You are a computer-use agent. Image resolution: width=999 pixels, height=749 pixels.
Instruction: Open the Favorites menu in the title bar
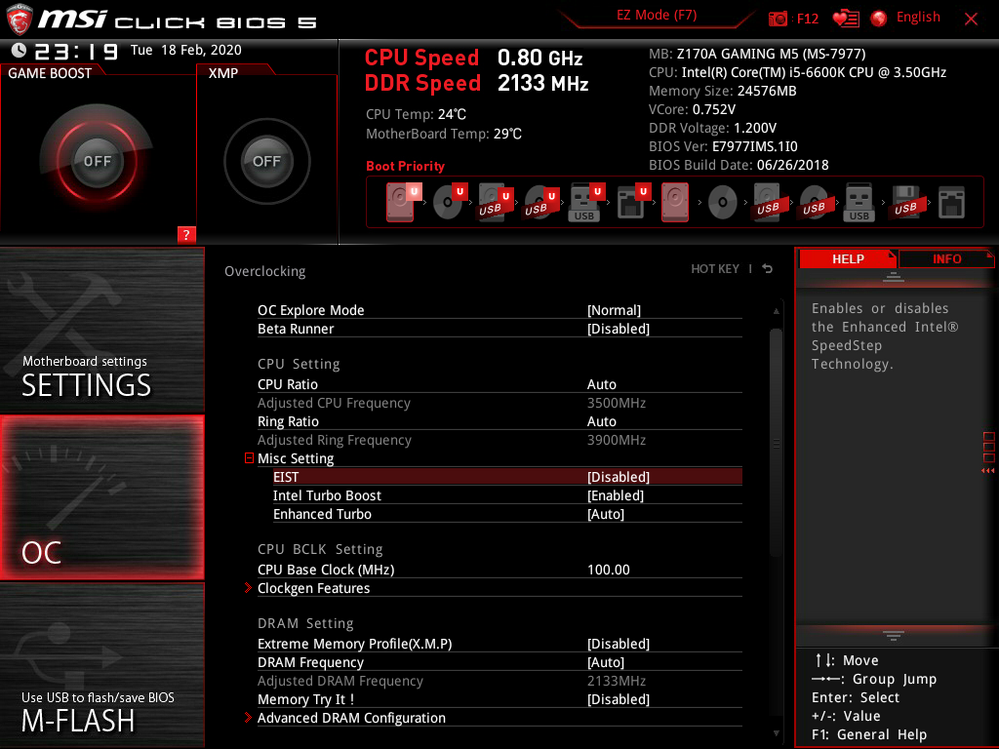click(845, 17)
